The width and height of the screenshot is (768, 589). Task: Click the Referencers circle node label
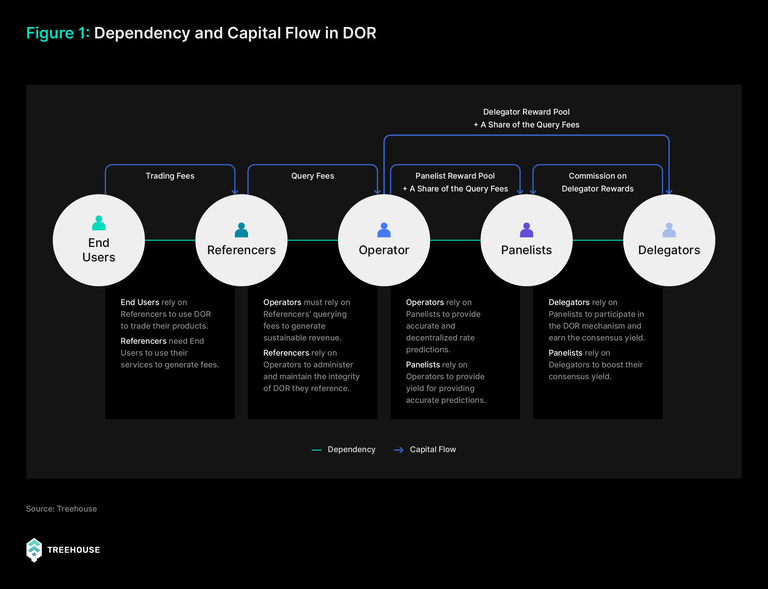pos(241,250)
